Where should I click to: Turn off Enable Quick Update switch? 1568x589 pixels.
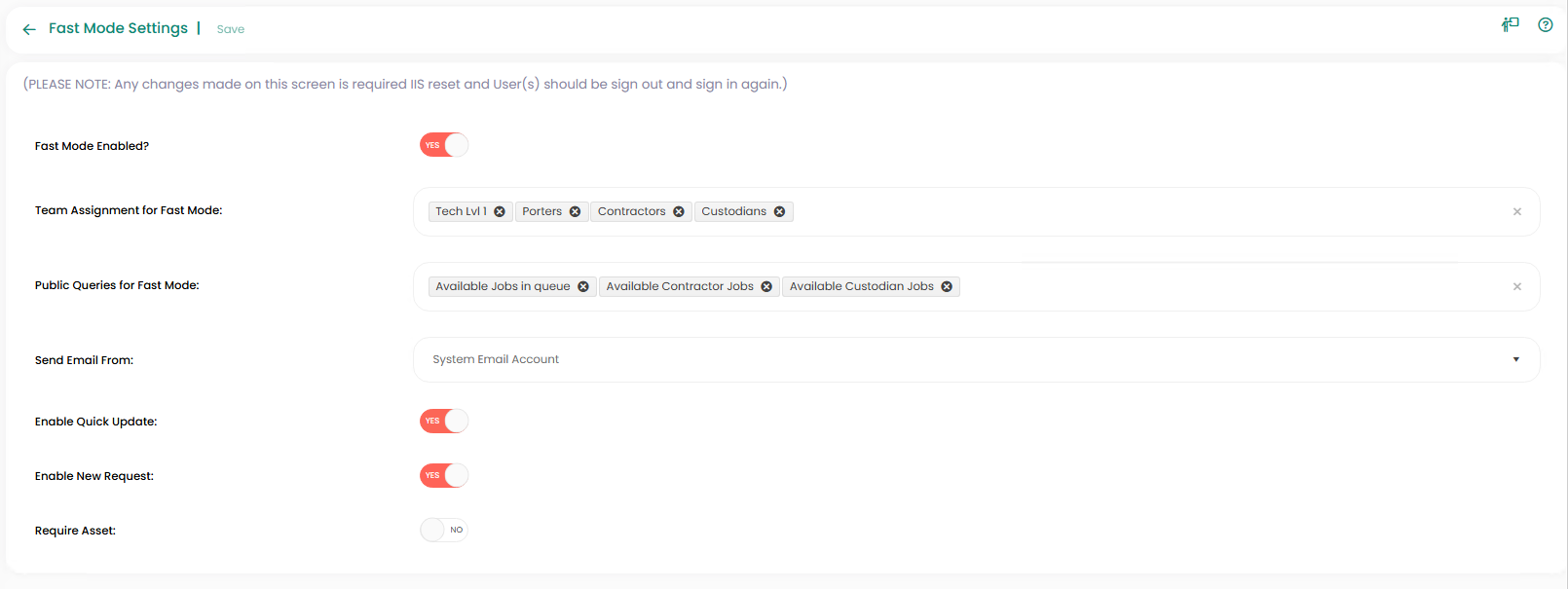[444, 421]
